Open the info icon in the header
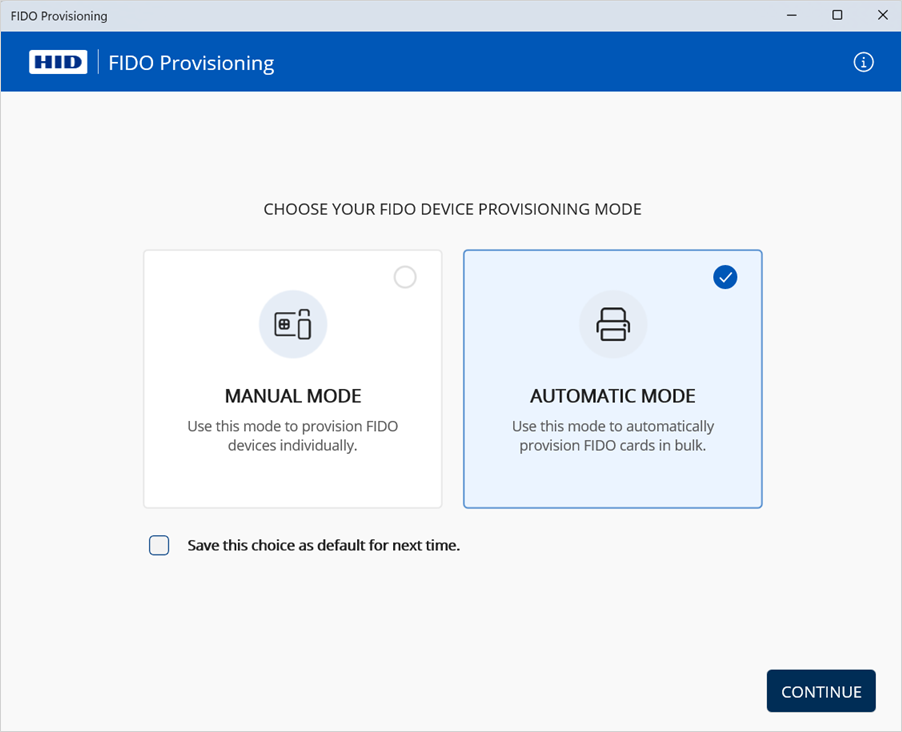This screenshot has width=902, height=732. click(863, 62)
